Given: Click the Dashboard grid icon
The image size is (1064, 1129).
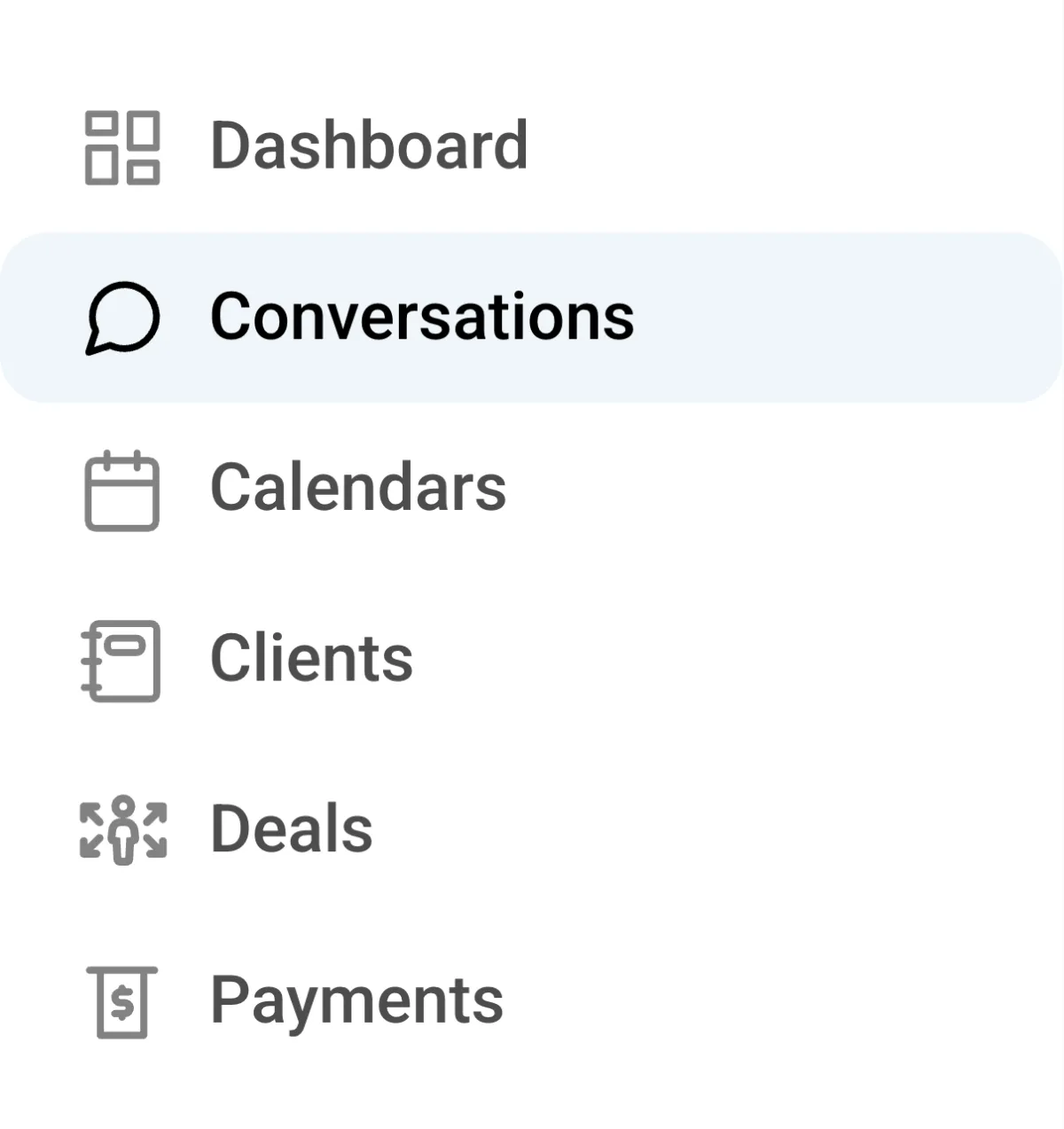Looking at the screenshot, I should (x=122, y=147).
